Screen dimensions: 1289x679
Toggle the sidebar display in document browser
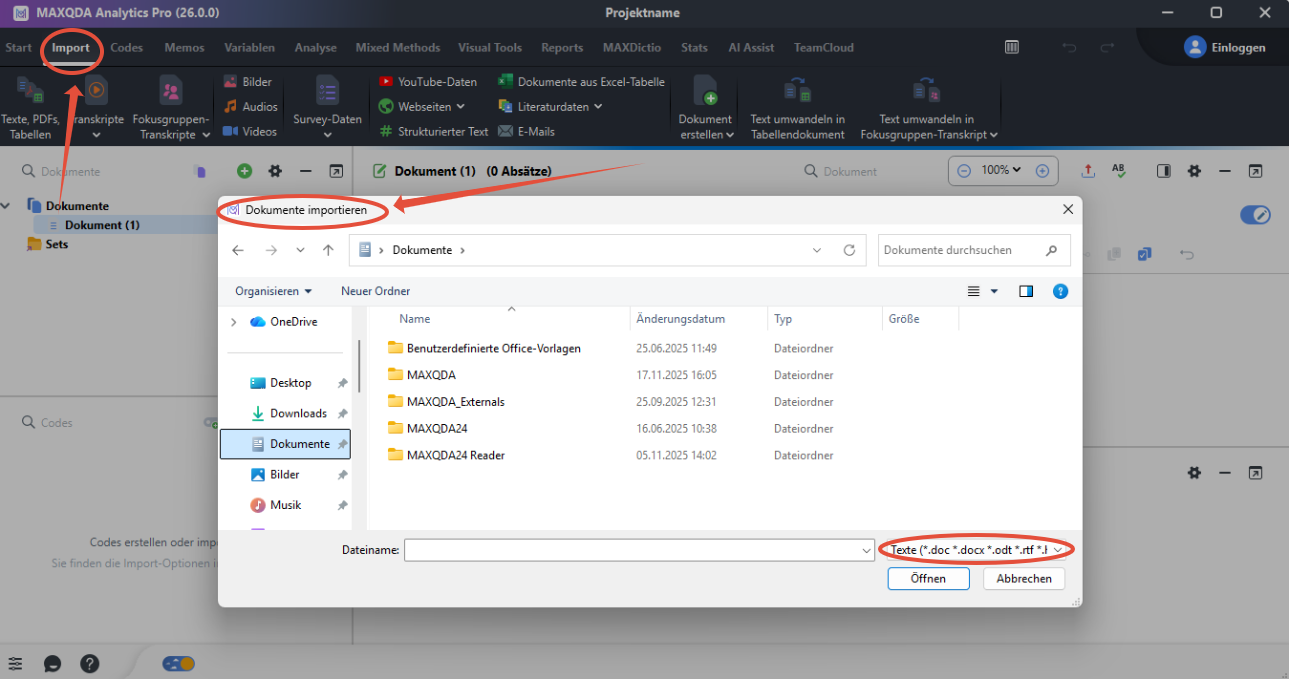(x=1163, y=171)
